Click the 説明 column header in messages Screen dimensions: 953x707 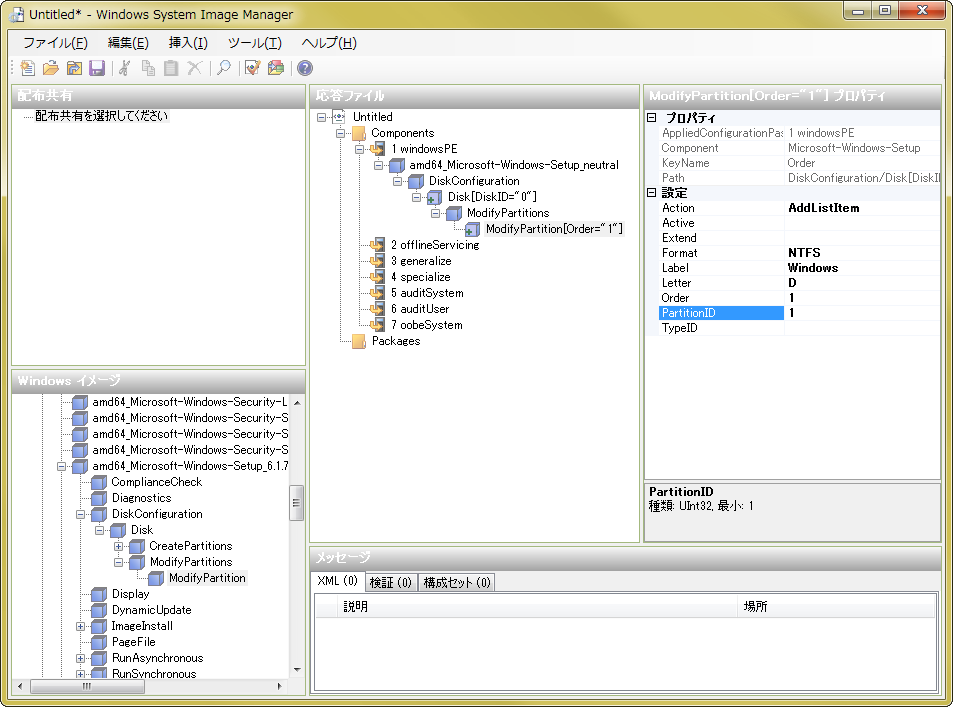click(537, 606)
